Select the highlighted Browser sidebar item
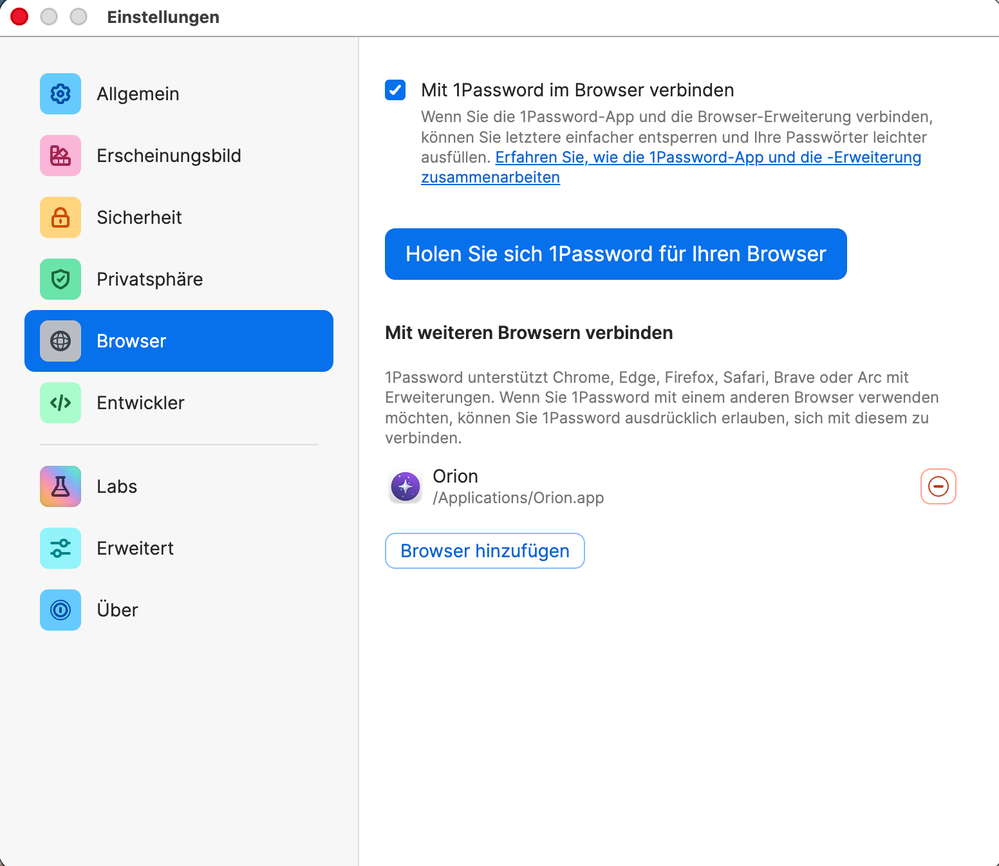The height and width of the screenshot is (866, 999). (178, 341)
